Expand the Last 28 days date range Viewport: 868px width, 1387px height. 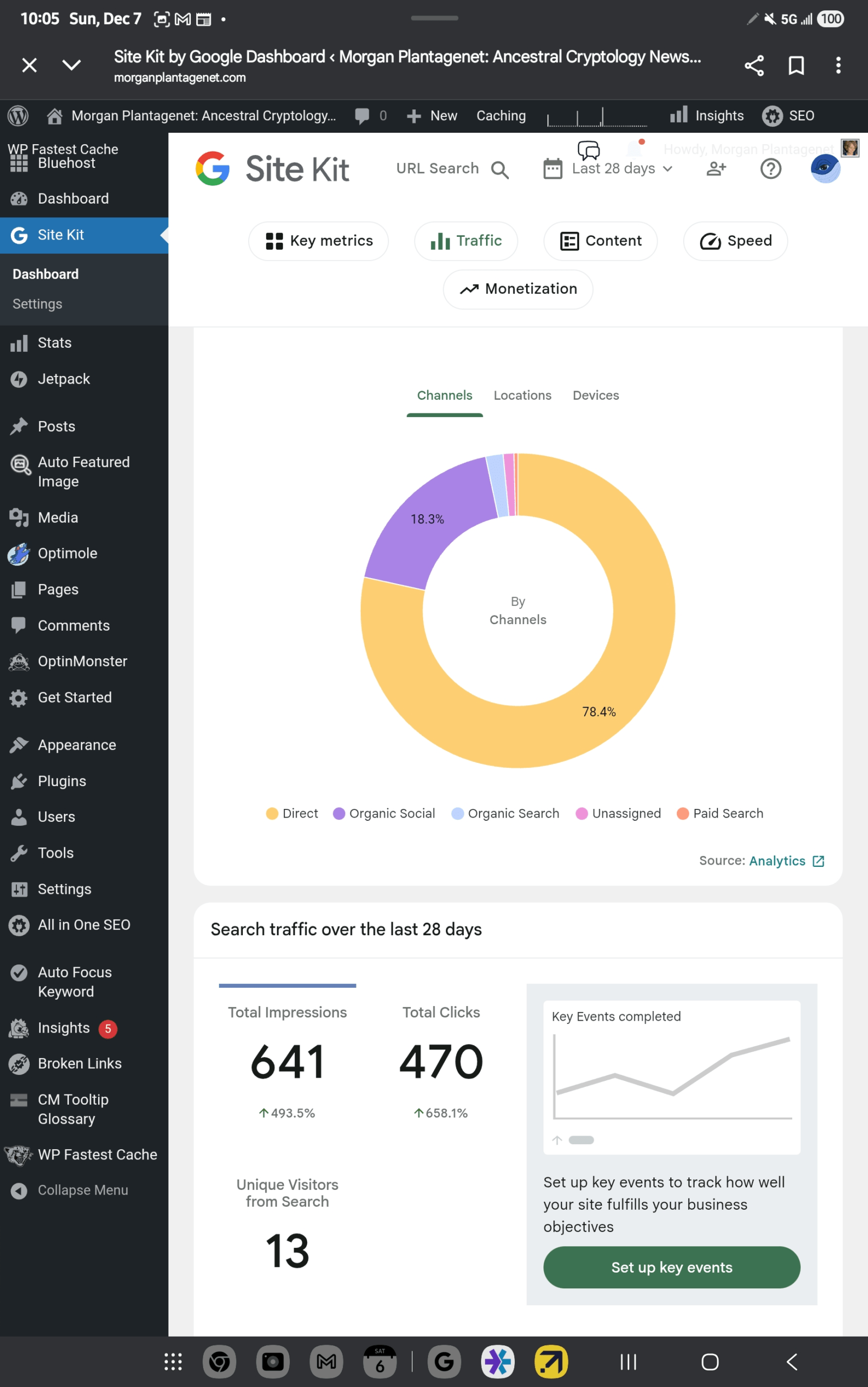(x=614, y=169)
